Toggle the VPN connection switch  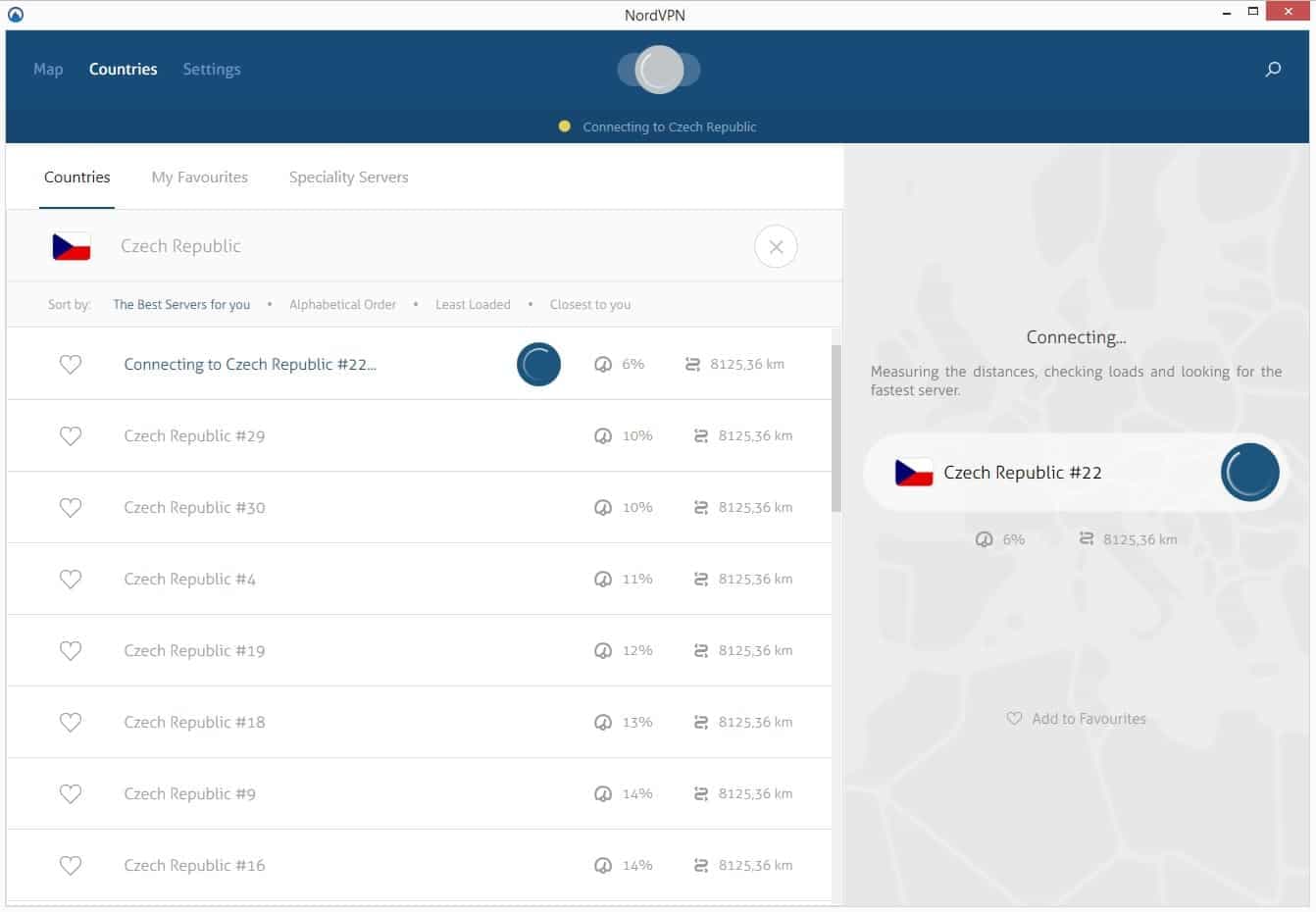[659, 70]
